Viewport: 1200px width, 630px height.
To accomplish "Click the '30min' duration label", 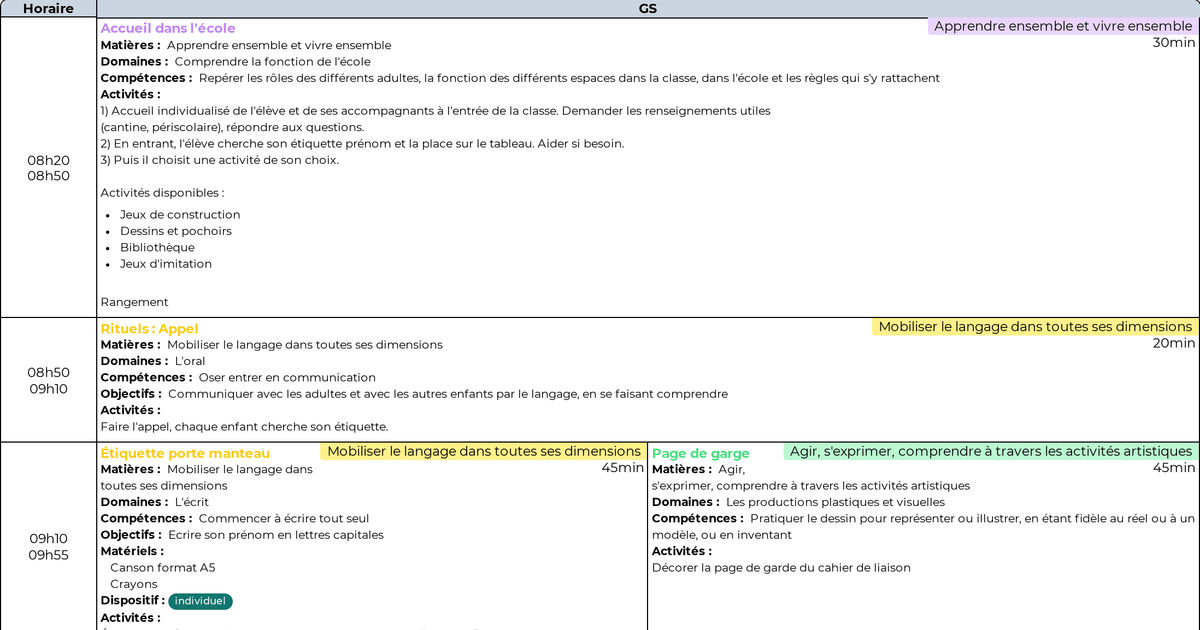I will tap(1174, 43).
